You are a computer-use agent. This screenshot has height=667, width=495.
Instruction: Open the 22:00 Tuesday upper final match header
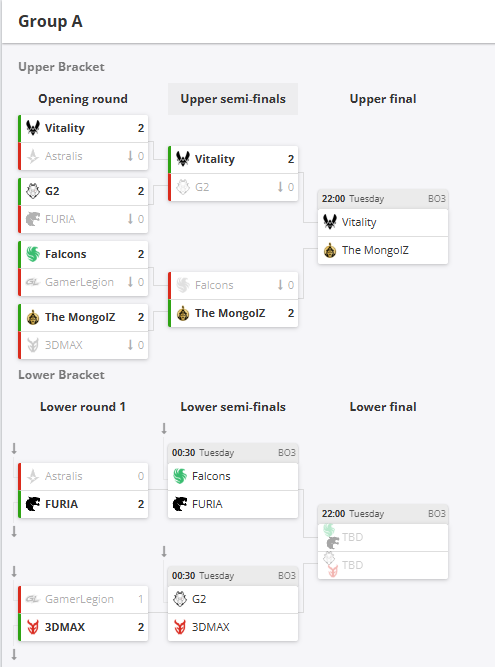point(383,199)
